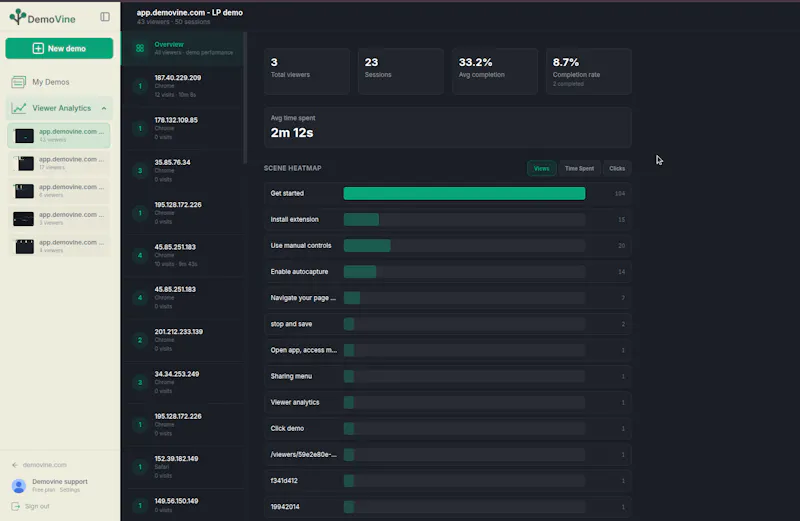Open viewer 201.212.233.139

point(184,340)
